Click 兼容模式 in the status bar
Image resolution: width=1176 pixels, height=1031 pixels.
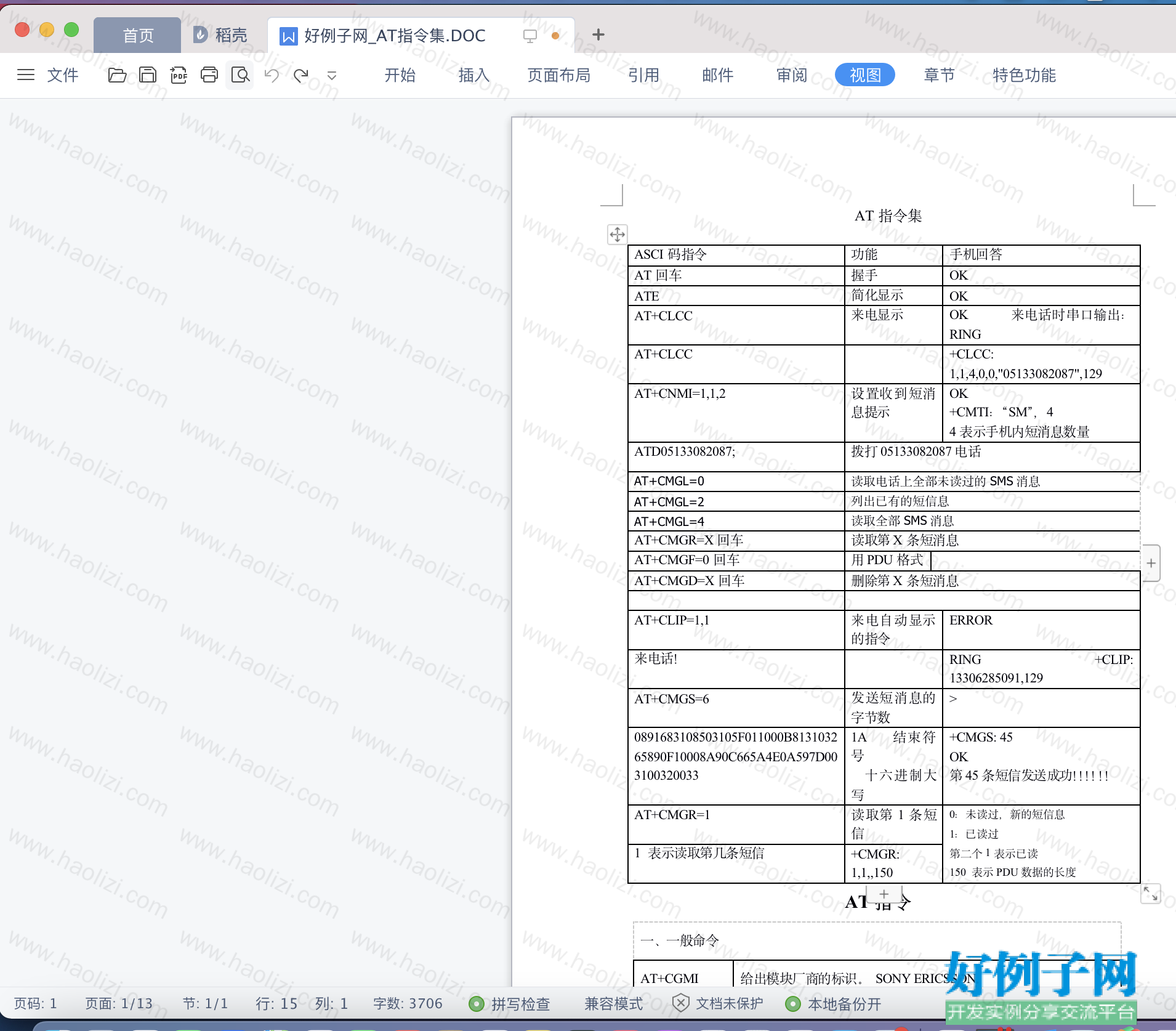click(613, 1004)
